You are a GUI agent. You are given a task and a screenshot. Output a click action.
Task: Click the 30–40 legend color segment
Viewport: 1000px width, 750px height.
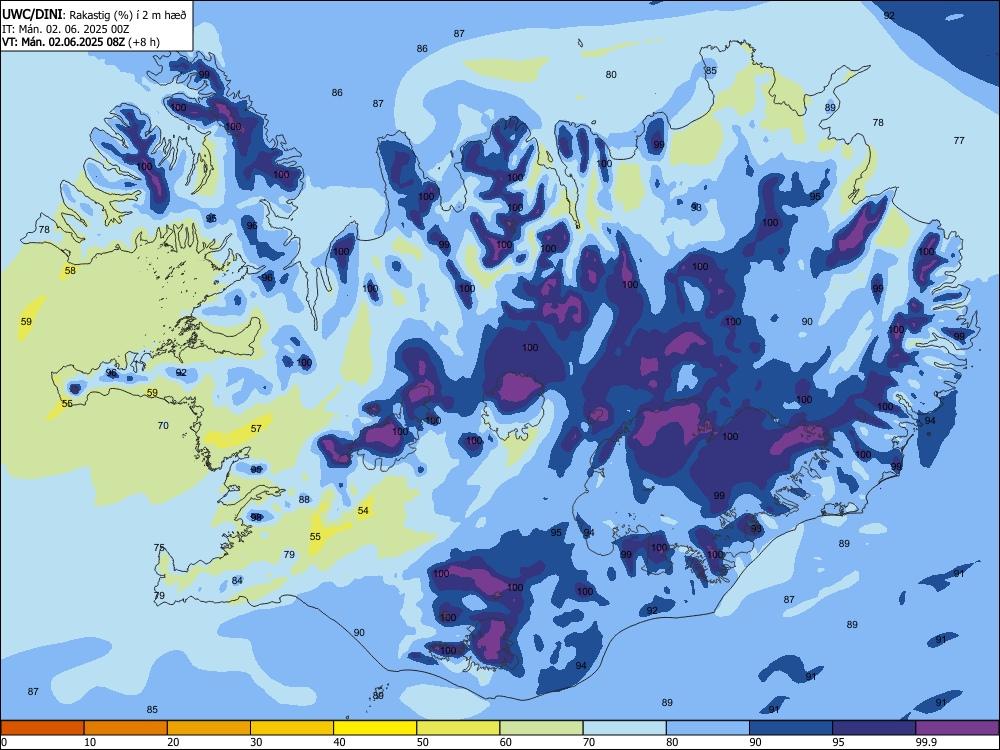pyautogui.click(x=292, y=728)
